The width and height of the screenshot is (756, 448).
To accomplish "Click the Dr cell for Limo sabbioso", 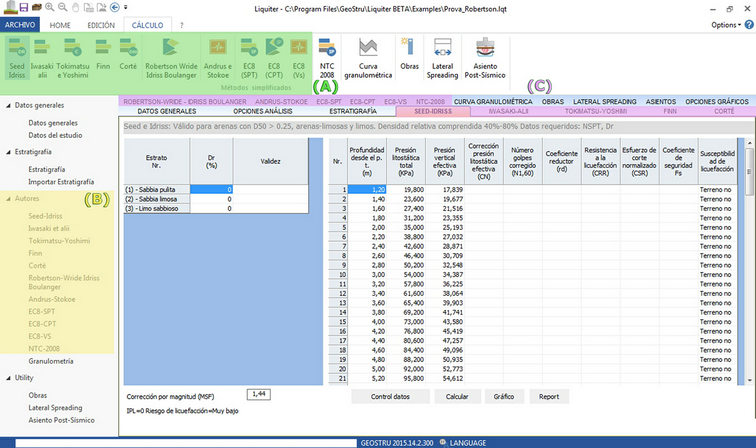I will pyautogui.click(x=212, y=208).
